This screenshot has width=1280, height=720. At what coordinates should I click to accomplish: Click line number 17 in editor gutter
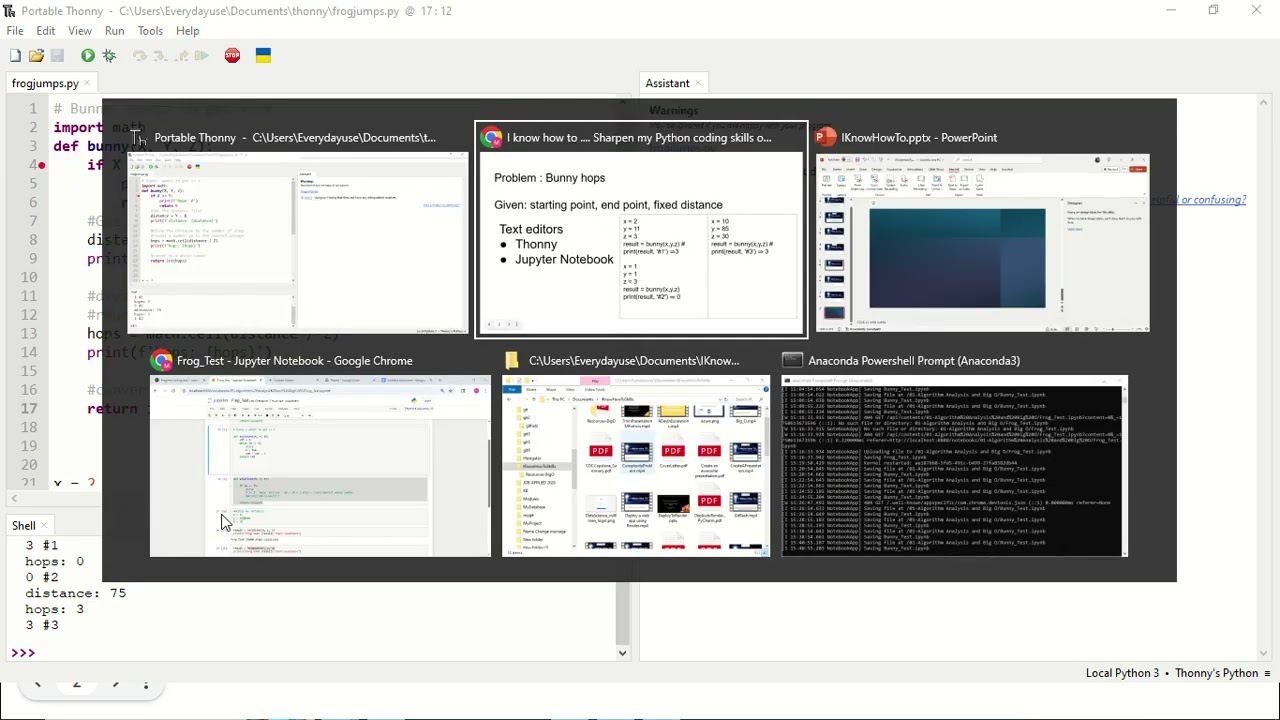pyautogui.click(x=29, y=409)
